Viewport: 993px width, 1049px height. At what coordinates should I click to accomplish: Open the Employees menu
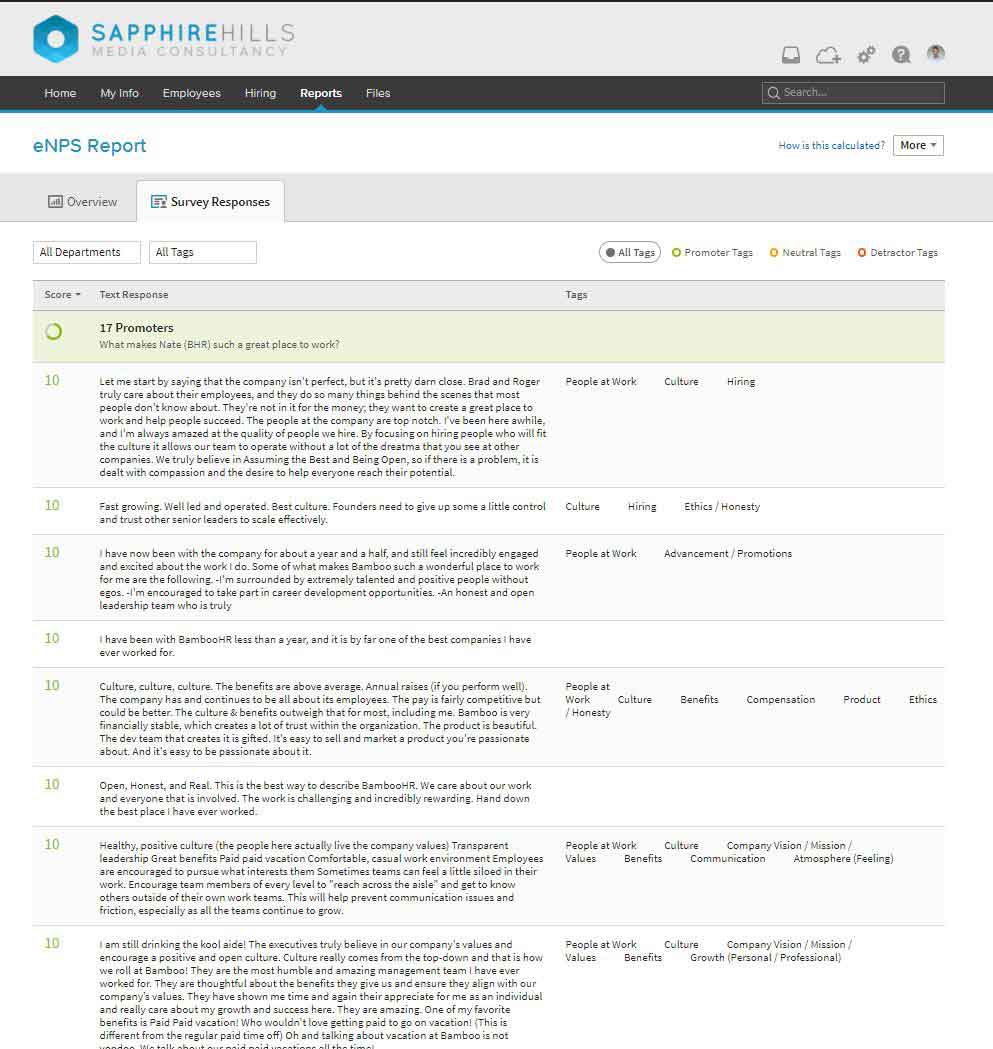(191, 93)
